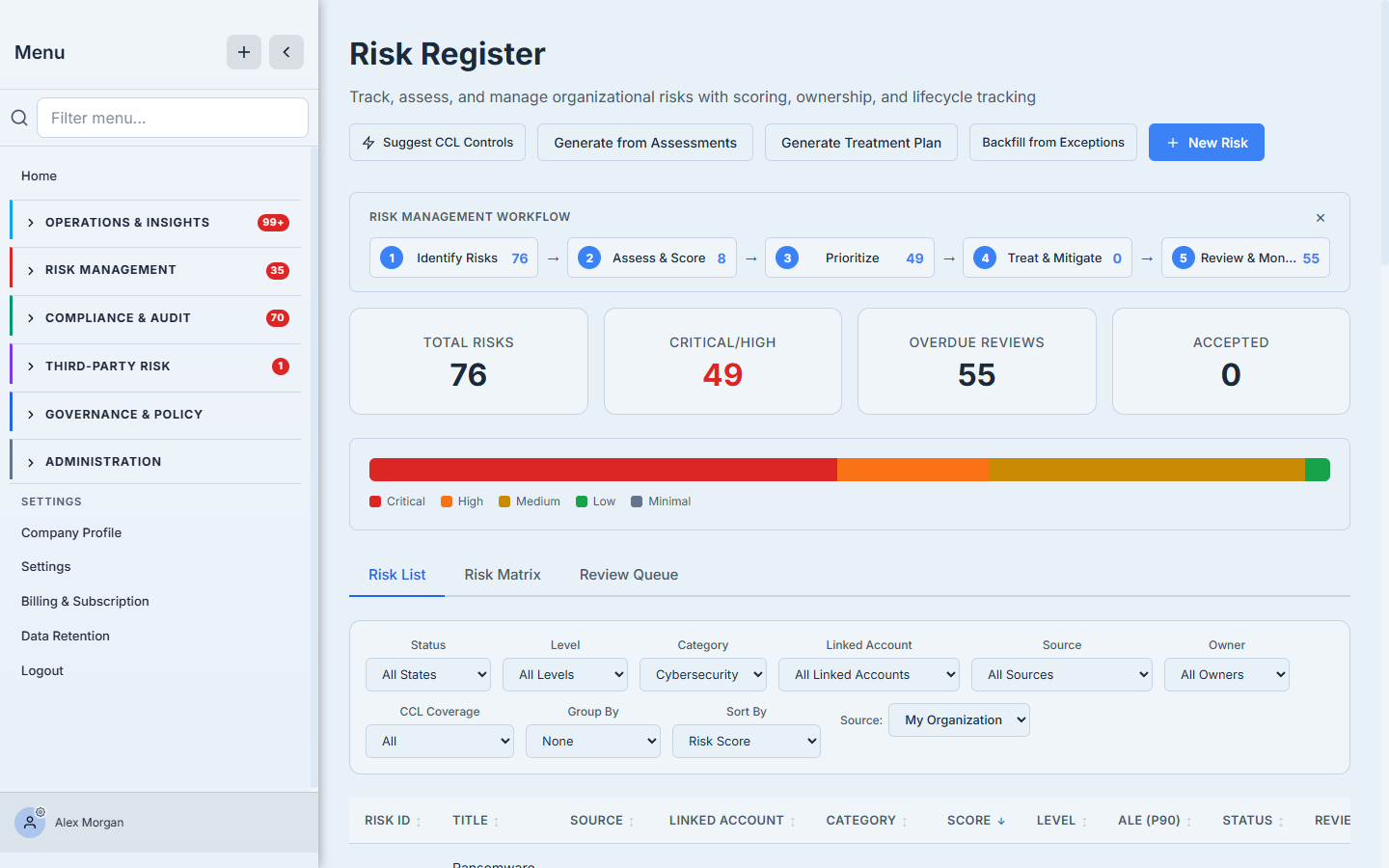This screenshot has height=868, width=1389.
Task: Click the Third-Party Risk 1 badge
Action: [281, 366]
